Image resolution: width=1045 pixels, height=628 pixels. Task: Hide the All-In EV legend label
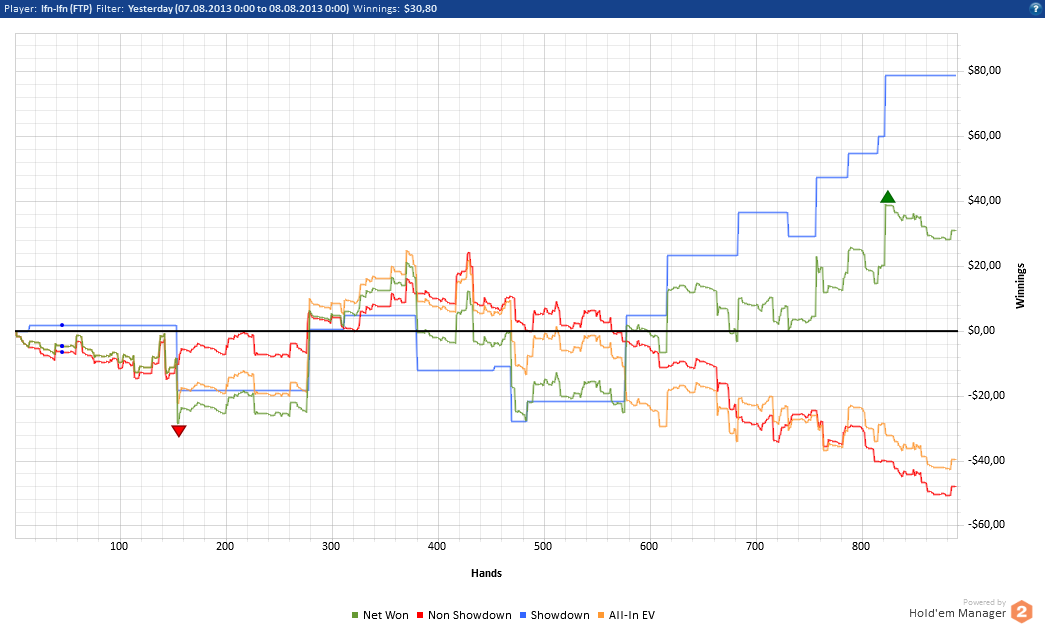tap(631, 615)
